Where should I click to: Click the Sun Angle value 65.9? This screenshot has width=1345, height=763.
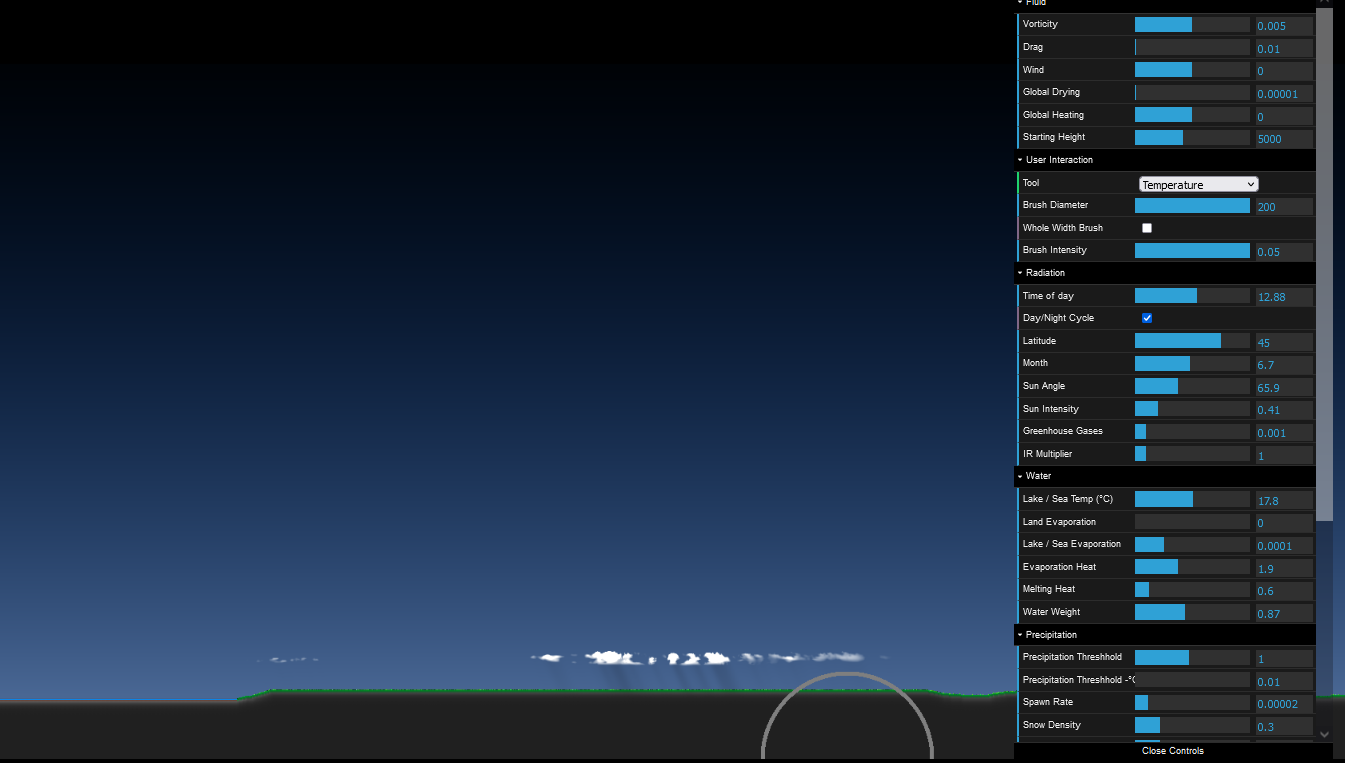click(x=1284, y=387)
